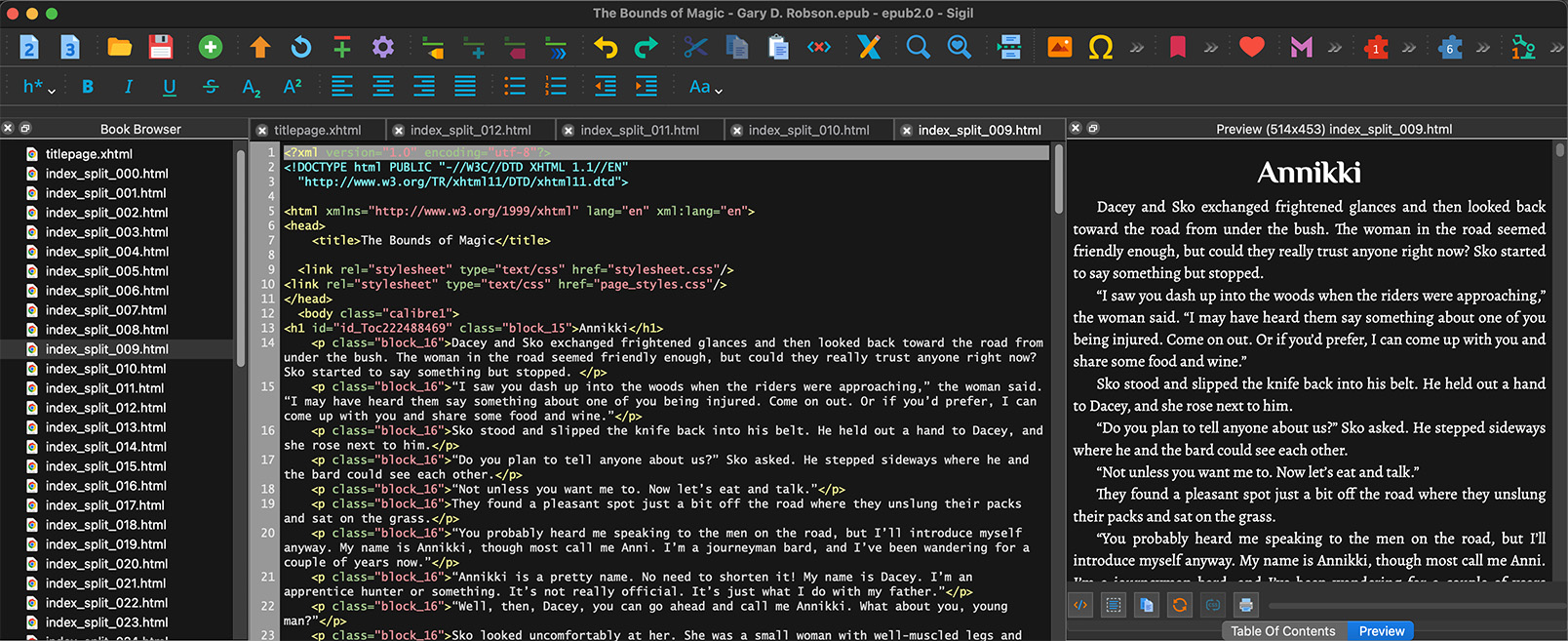The height and width of the screenshot is (641, 1568).
Task: Close the titlepage.xhtml tab
Action: pos(261,130)
